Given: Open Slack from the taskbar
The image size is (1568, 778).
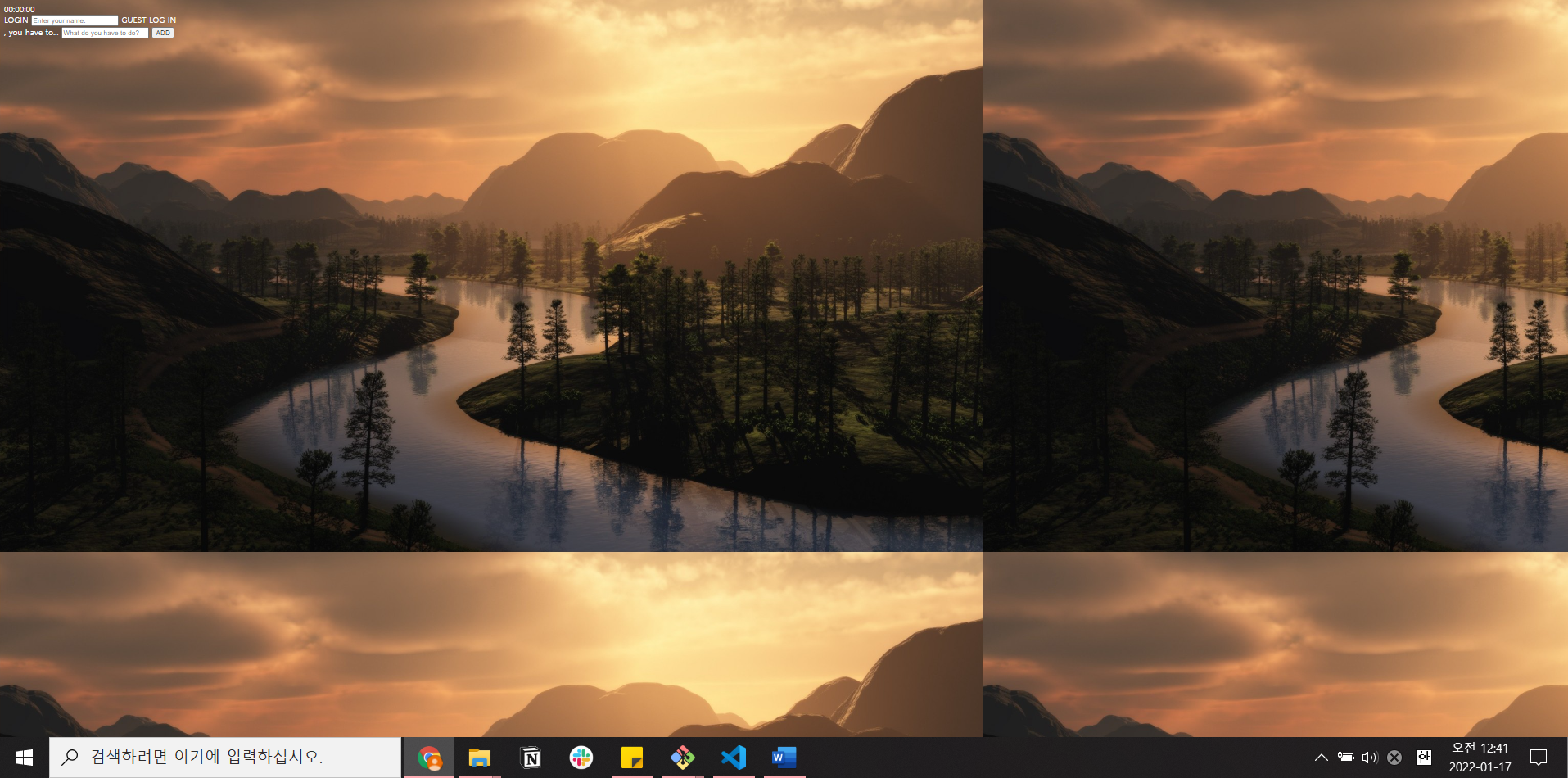Looking at the screenshot, I should pyautogui.click(x=581, y=758).
